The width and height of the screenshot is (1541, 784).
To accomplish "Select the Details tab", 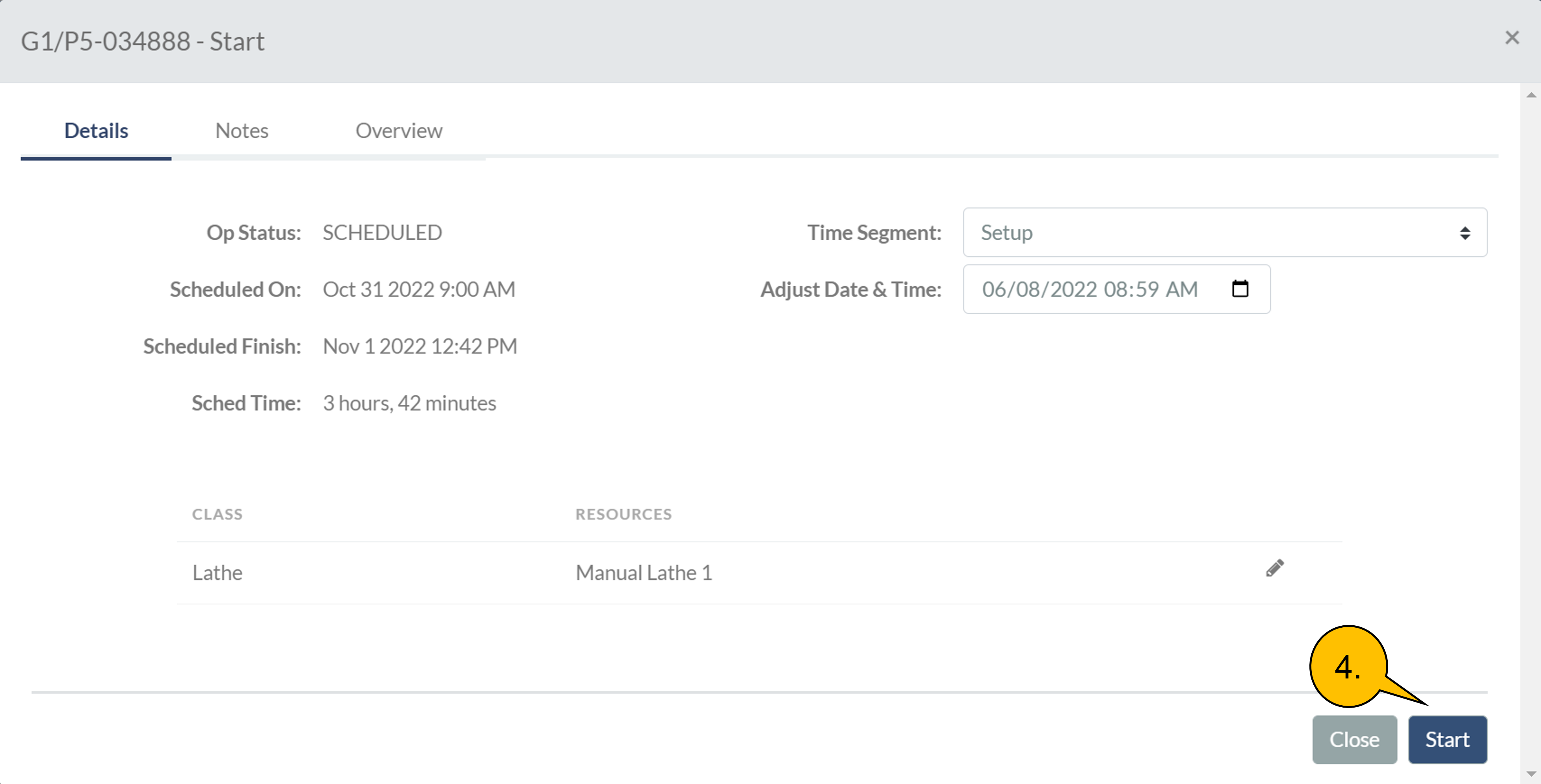I will click(x=96, y=130).
